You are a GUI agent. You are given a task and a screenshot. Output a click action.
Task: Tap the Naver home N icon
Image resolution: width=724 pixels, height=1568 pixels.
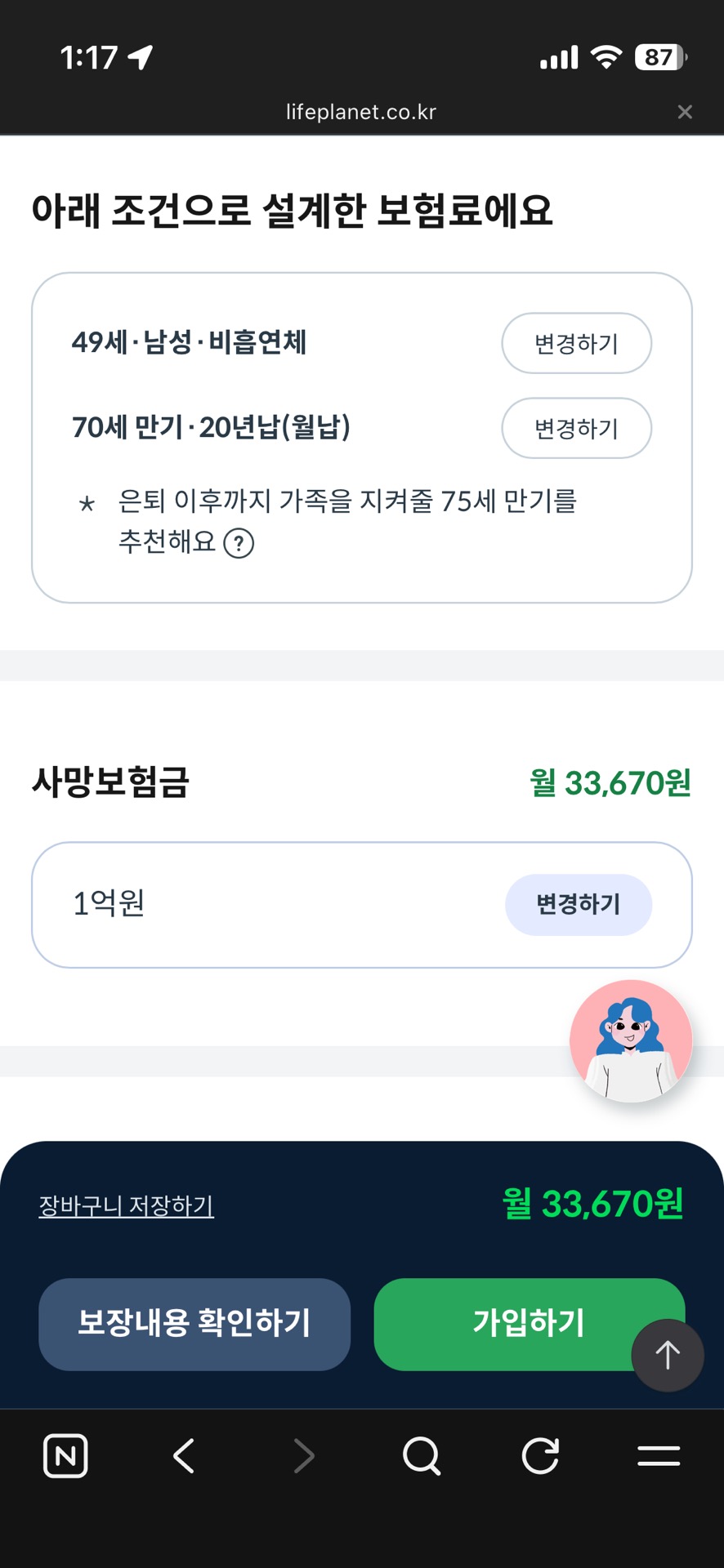pos(65,1455)
